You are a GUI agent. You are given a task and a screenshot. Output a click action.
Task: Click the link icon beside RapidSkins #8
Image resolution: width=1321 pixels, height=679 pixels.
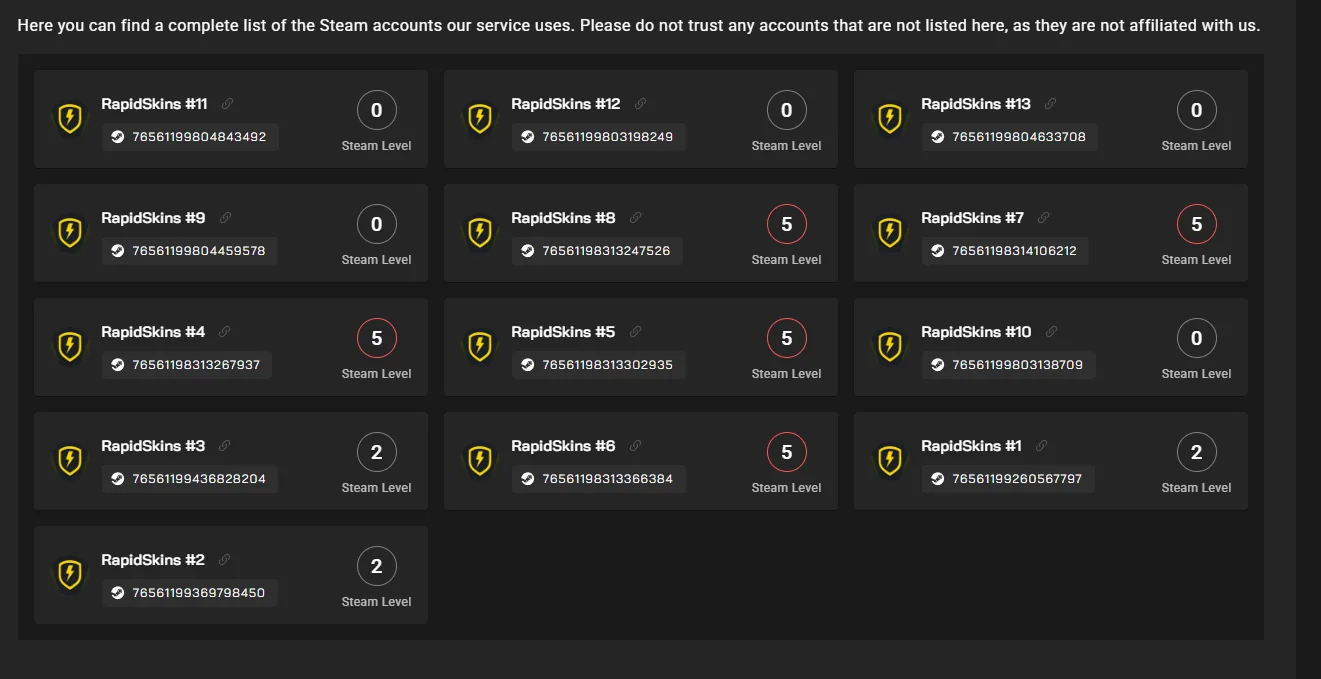click(x=635, y=218)
